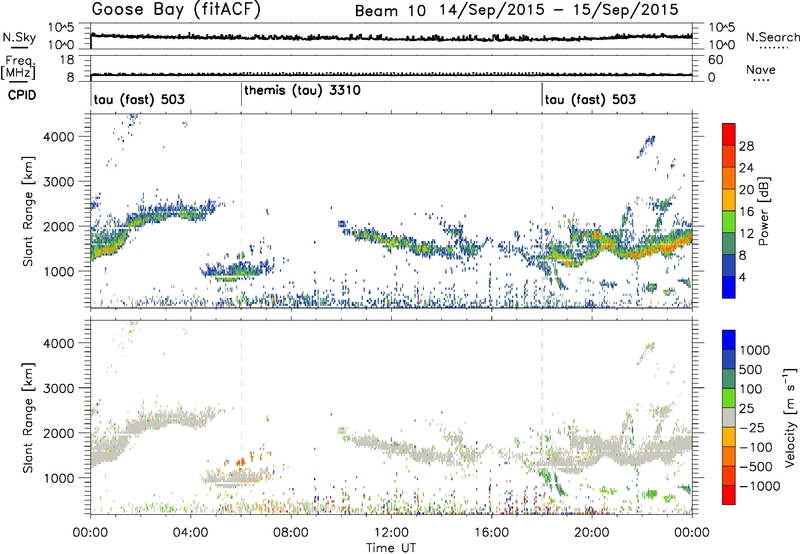
Task: Click the 'N.Sky' legend label
Action: click(19, 37)
